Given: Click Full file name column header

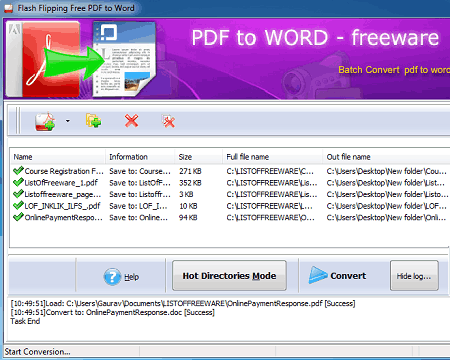Looking at the screenshot, I should [272, 157].
